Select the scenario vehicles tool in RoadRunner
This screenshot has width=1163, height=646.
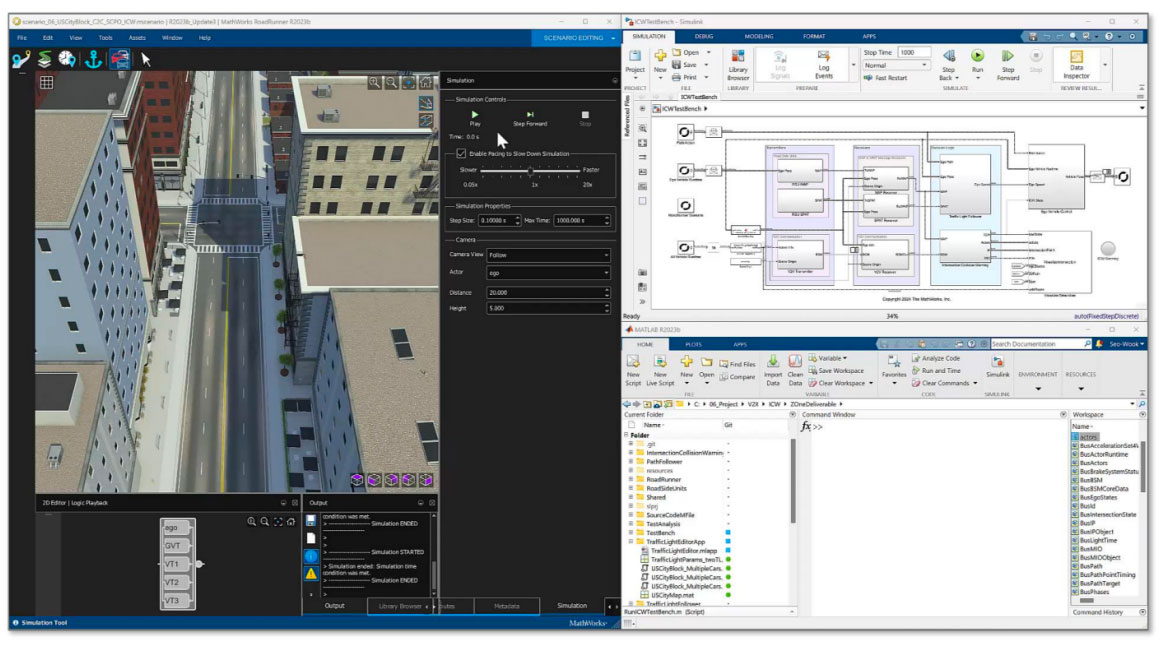click(119, 59)
